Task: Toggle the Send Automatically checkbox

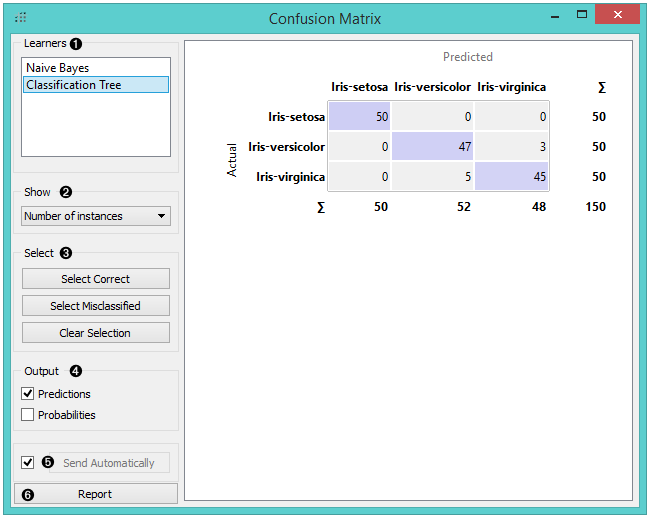Action: click(28, 462)
